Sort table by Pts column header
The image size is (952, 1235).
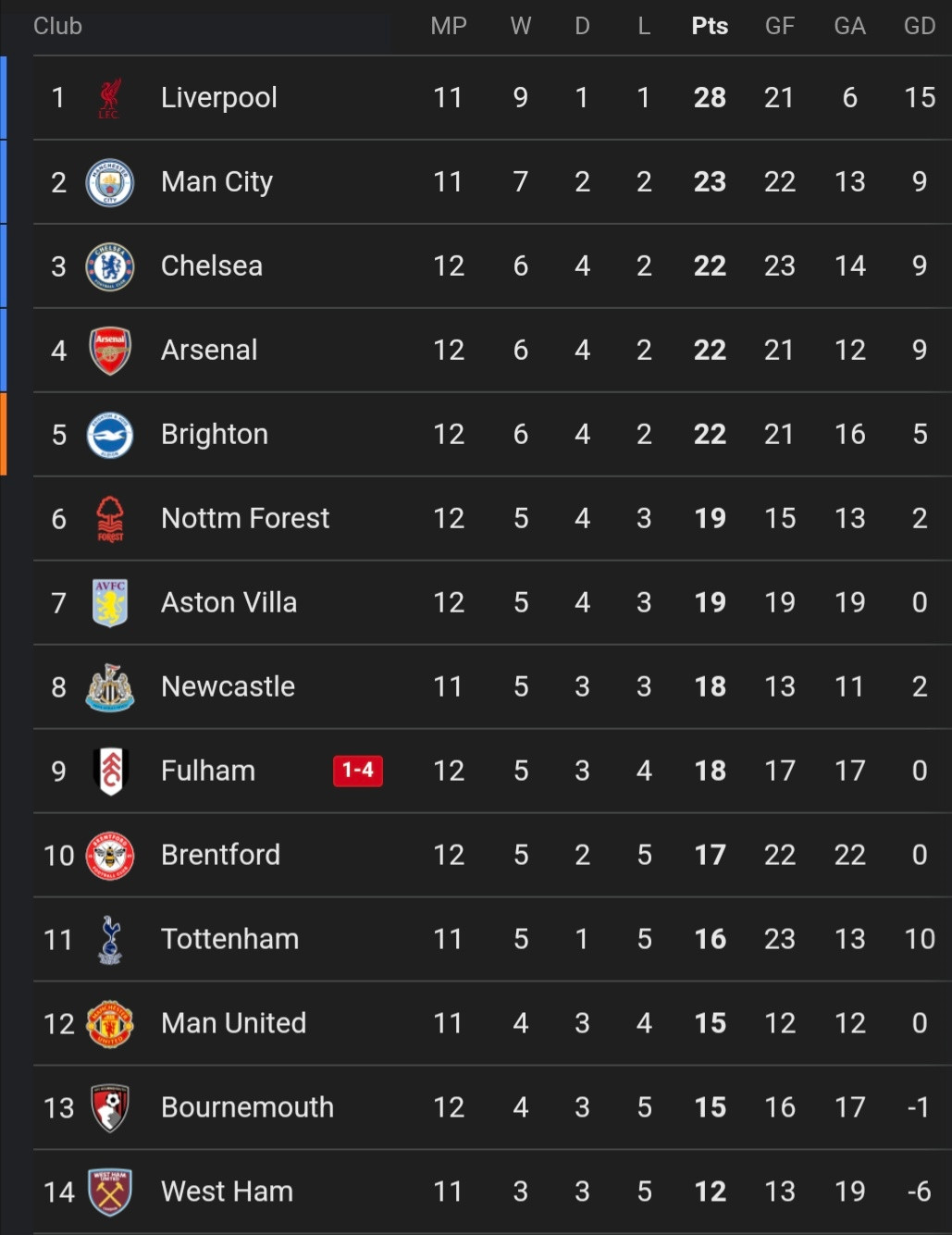pos(710,26)
